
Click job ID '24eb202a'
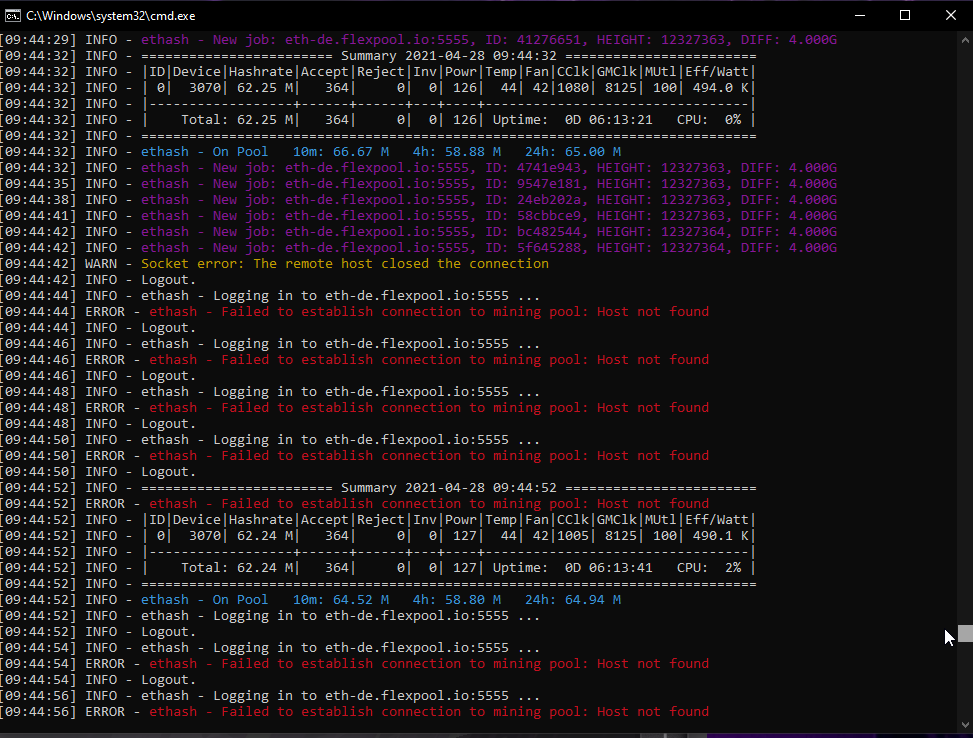[549, 200]
